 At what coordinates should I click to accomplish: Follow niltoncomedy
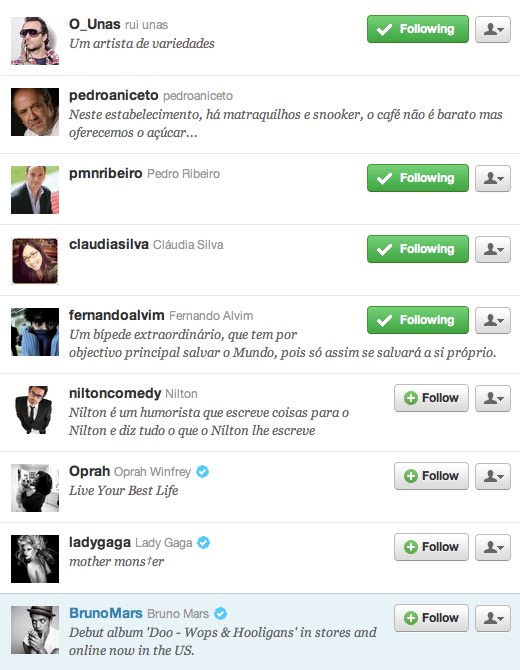coord(431,398)
